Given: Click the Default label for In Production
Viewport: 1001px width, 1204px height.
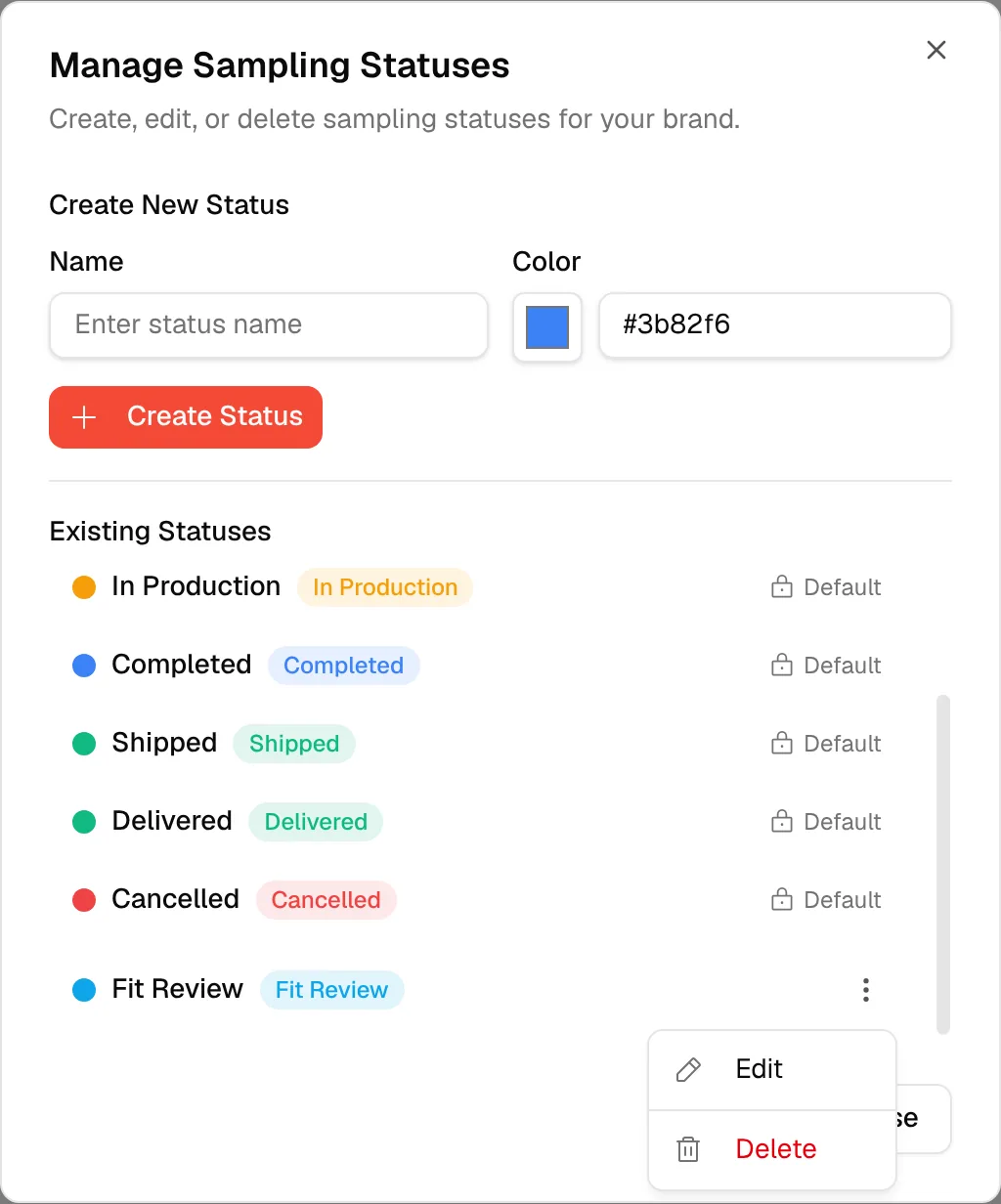Looking at the screenshot, I should point(843,587).
